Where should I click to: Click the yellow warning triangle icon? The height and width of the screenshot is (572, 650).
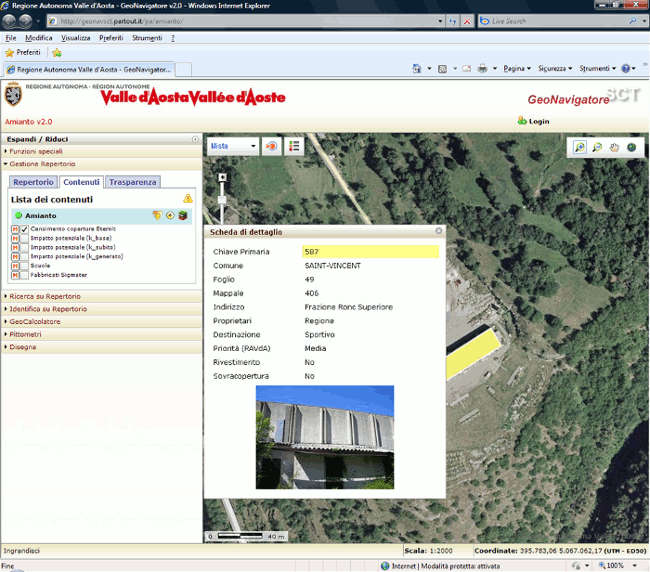(x=187, y=199)
